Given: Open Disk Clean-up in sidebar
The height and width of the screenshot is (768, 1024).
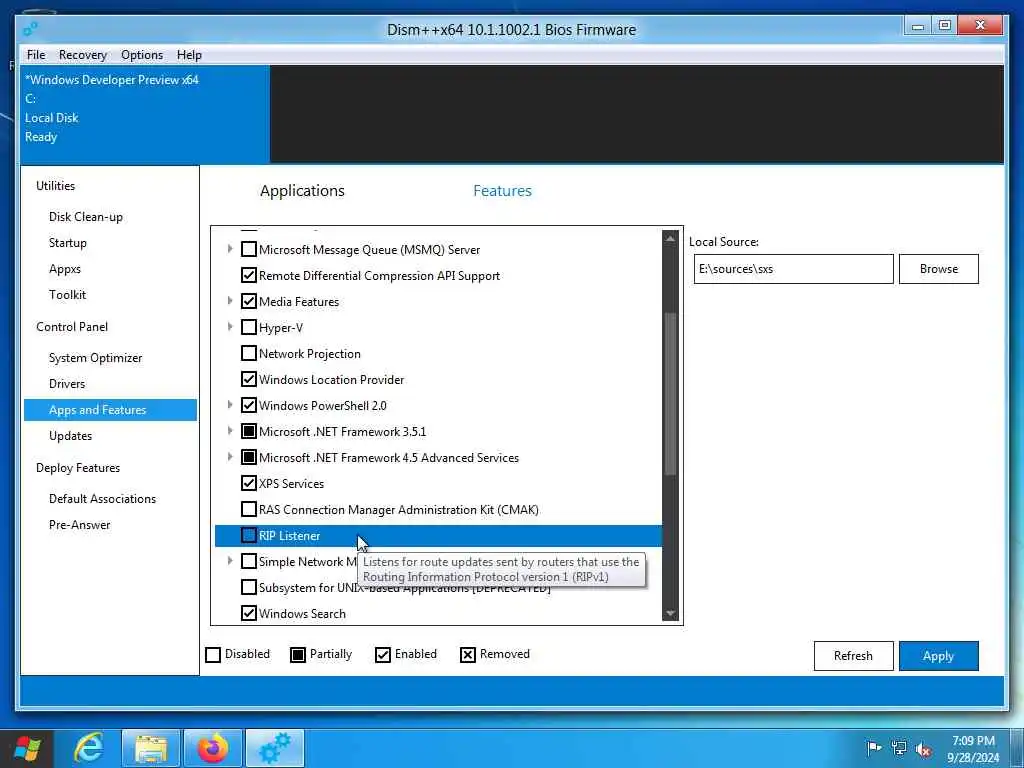Looking at the screenshot, I should point(86,217).
